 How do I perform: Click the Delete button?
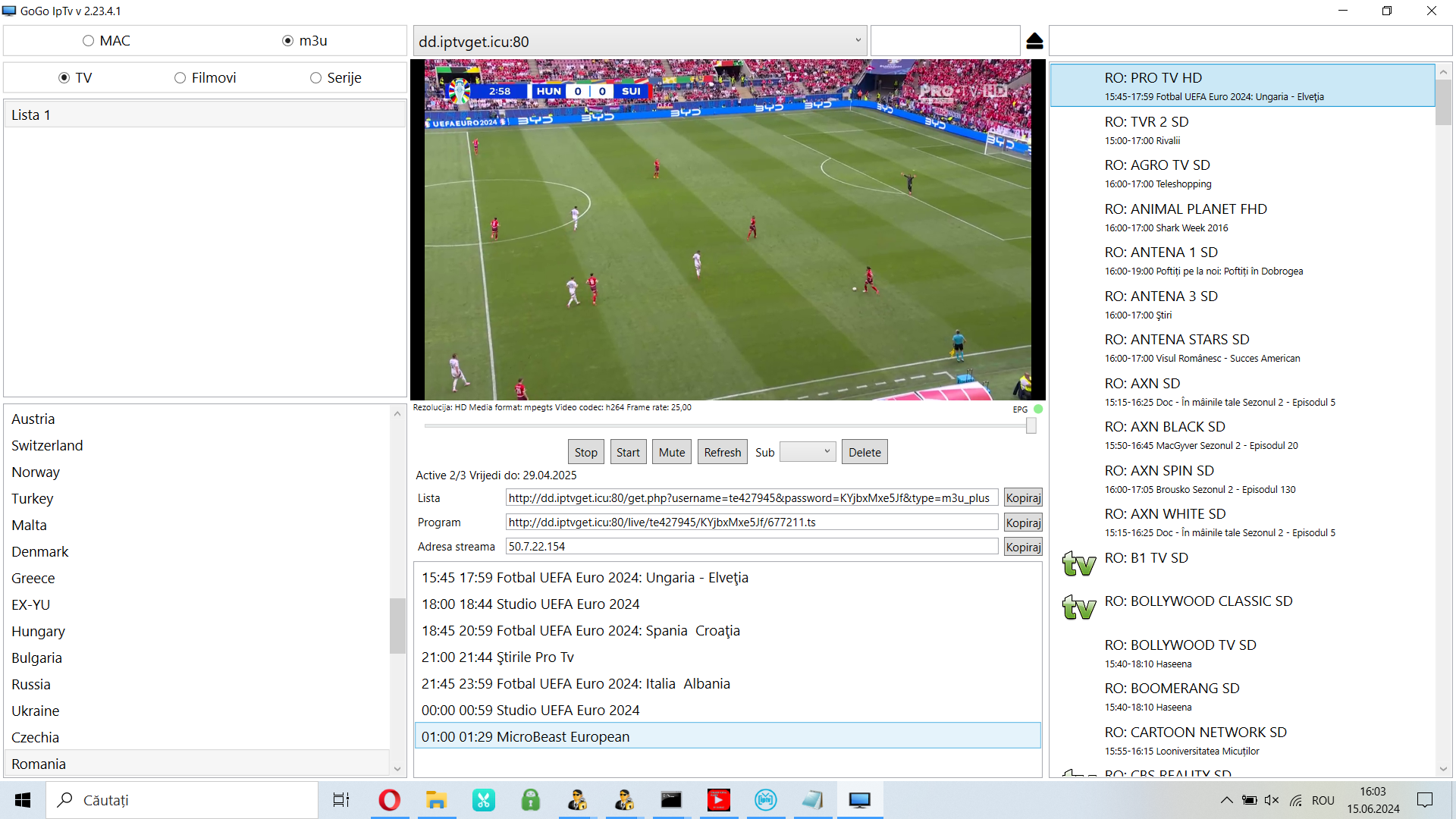(864, 452)
